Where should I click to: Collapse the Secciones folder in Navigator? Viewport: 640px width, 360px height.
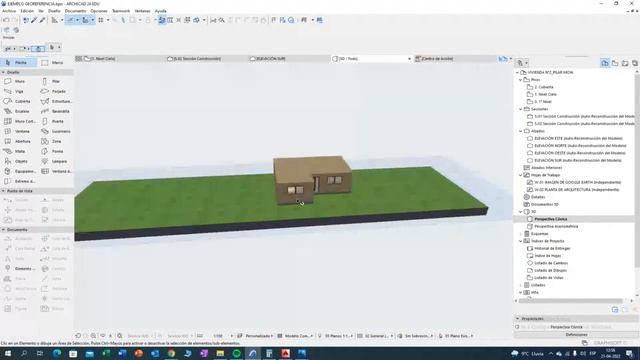point(521,109)
